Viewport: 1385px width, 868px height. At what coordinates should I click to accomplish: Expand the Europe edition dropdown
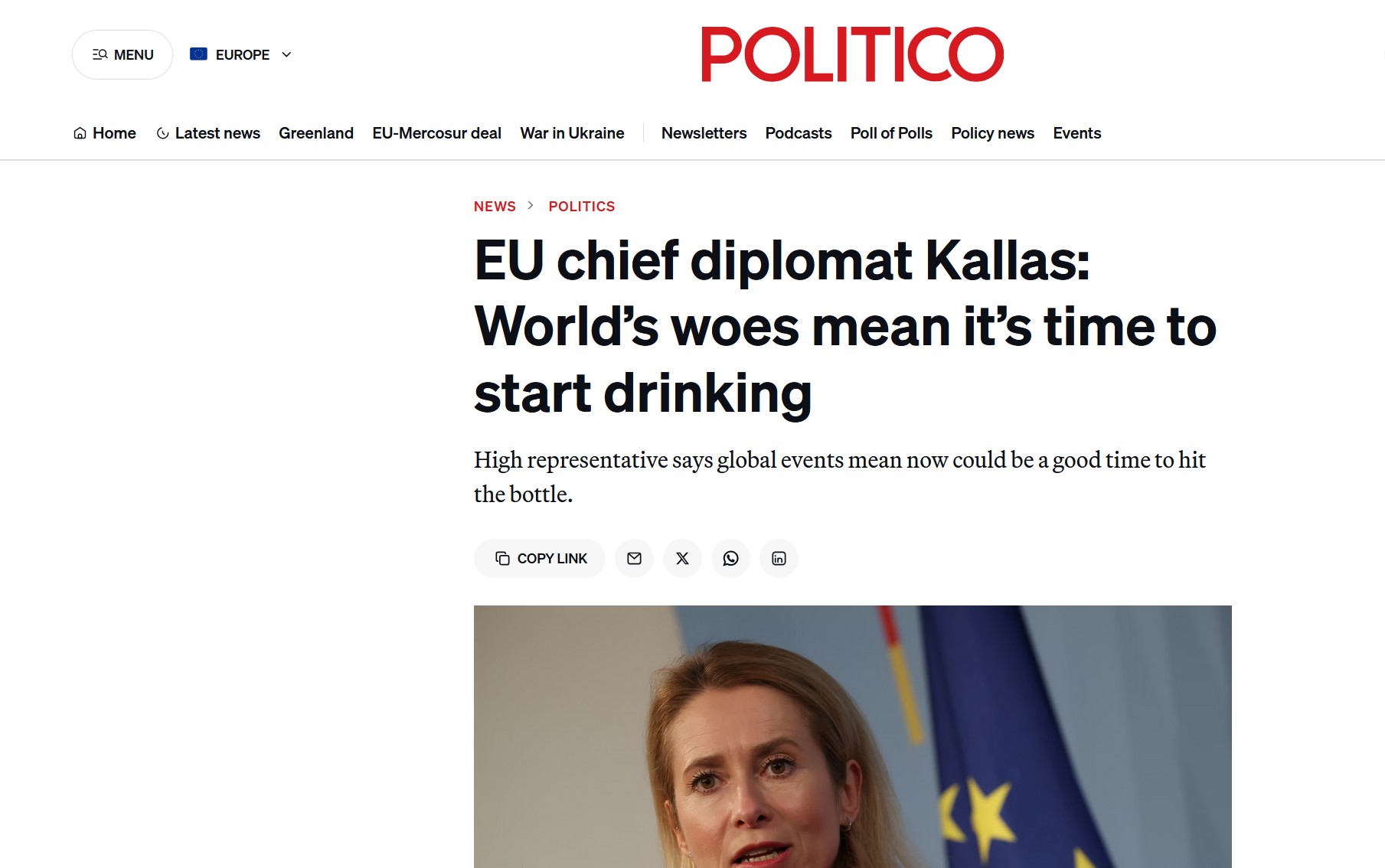[286, 54]
